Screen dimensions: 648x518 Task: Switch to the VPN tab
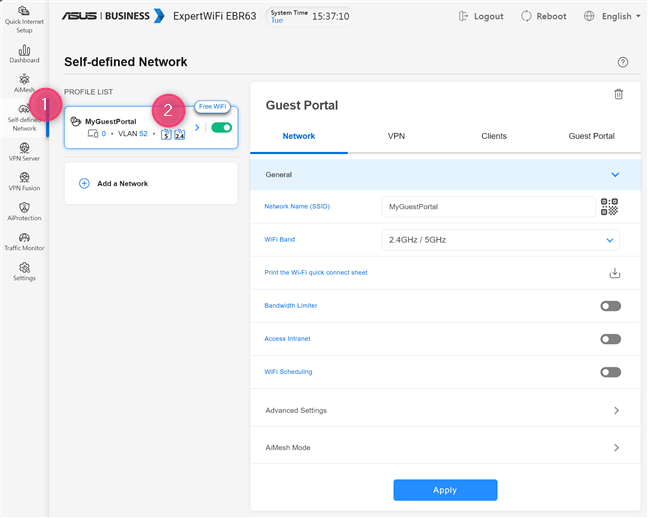(396, 136)
